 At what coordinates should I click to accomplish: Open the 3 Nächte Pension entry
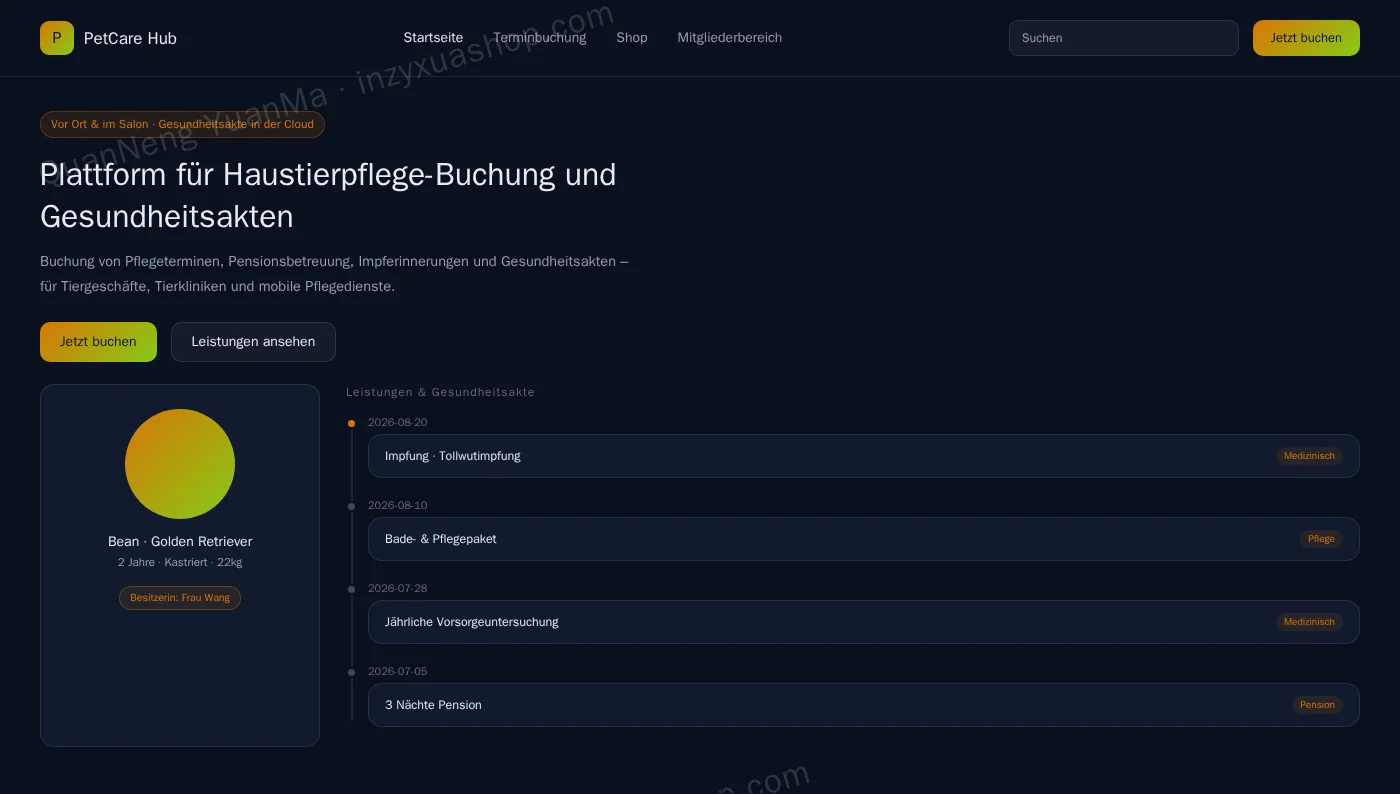[864, 705]
